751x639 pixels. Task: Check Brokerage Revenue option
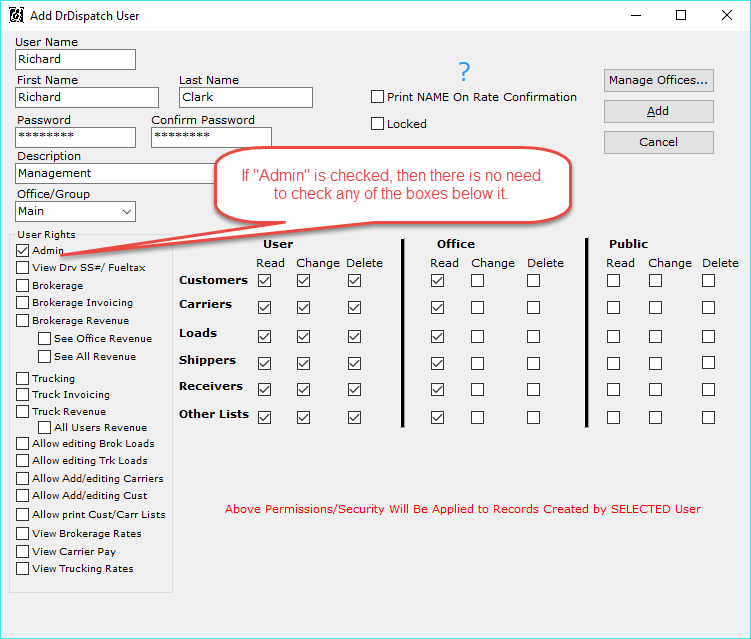pyautogui.click(x=23, y=320)
